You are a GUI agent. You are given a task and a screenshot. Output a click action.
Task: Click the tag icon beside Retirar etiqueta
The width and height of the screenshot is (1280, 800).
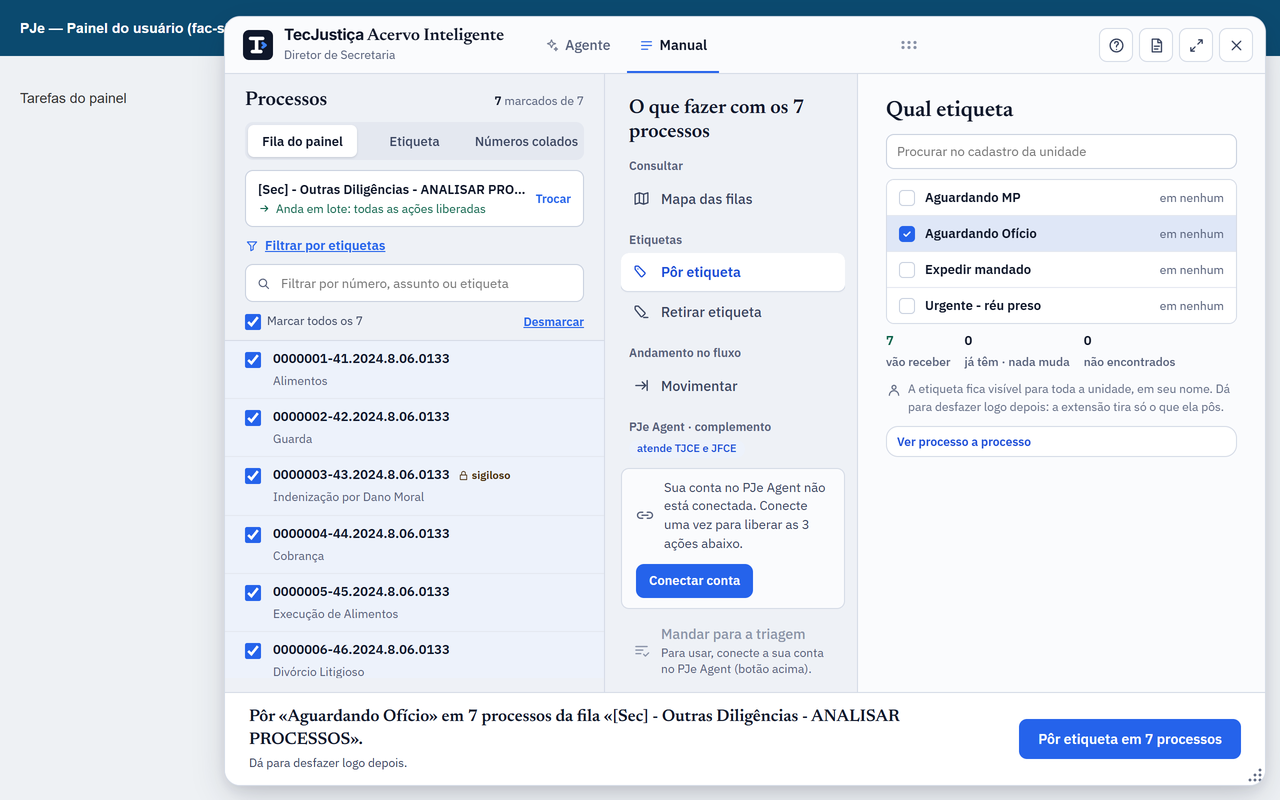tap(642, 312)
